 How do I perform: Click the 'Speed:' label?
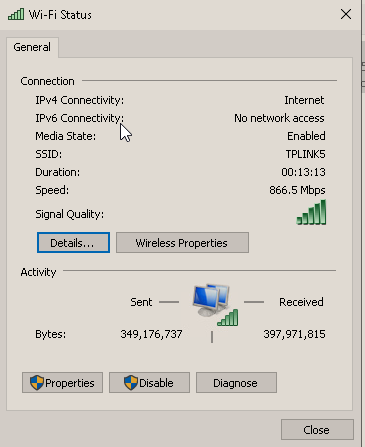tap(52, 190)
